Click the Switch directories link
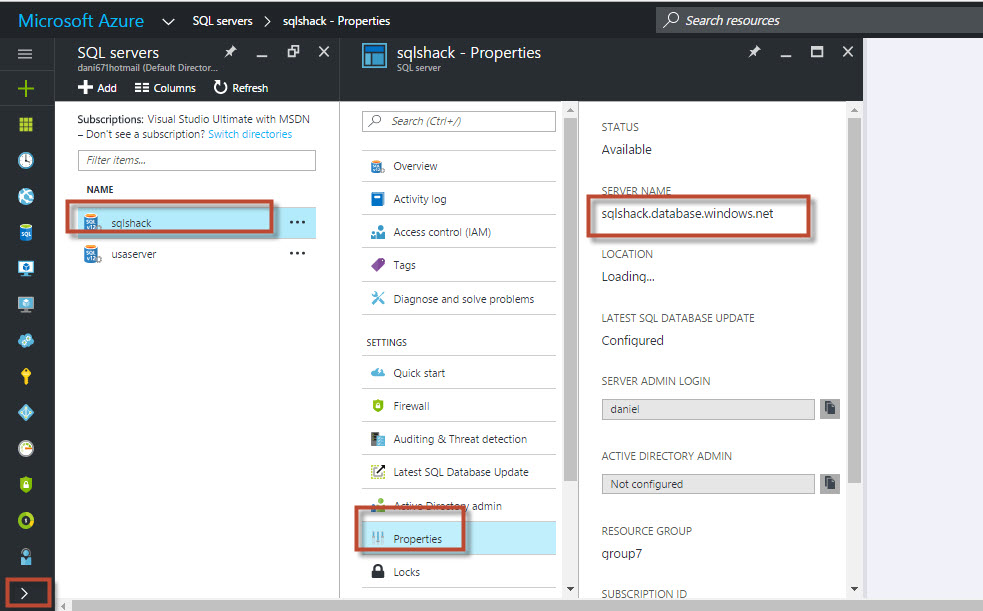This screenshot has height=611, width=983. 250,134
